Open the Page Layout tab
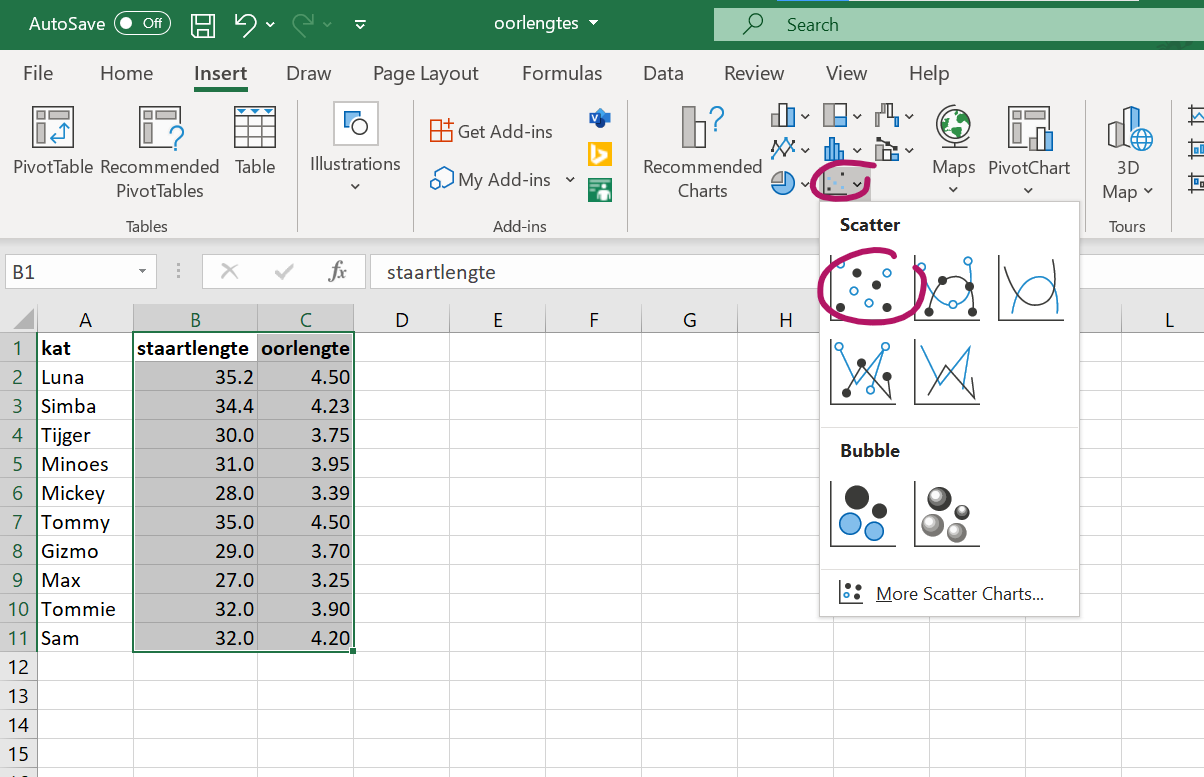The image size is (1204, 777). 425,73
